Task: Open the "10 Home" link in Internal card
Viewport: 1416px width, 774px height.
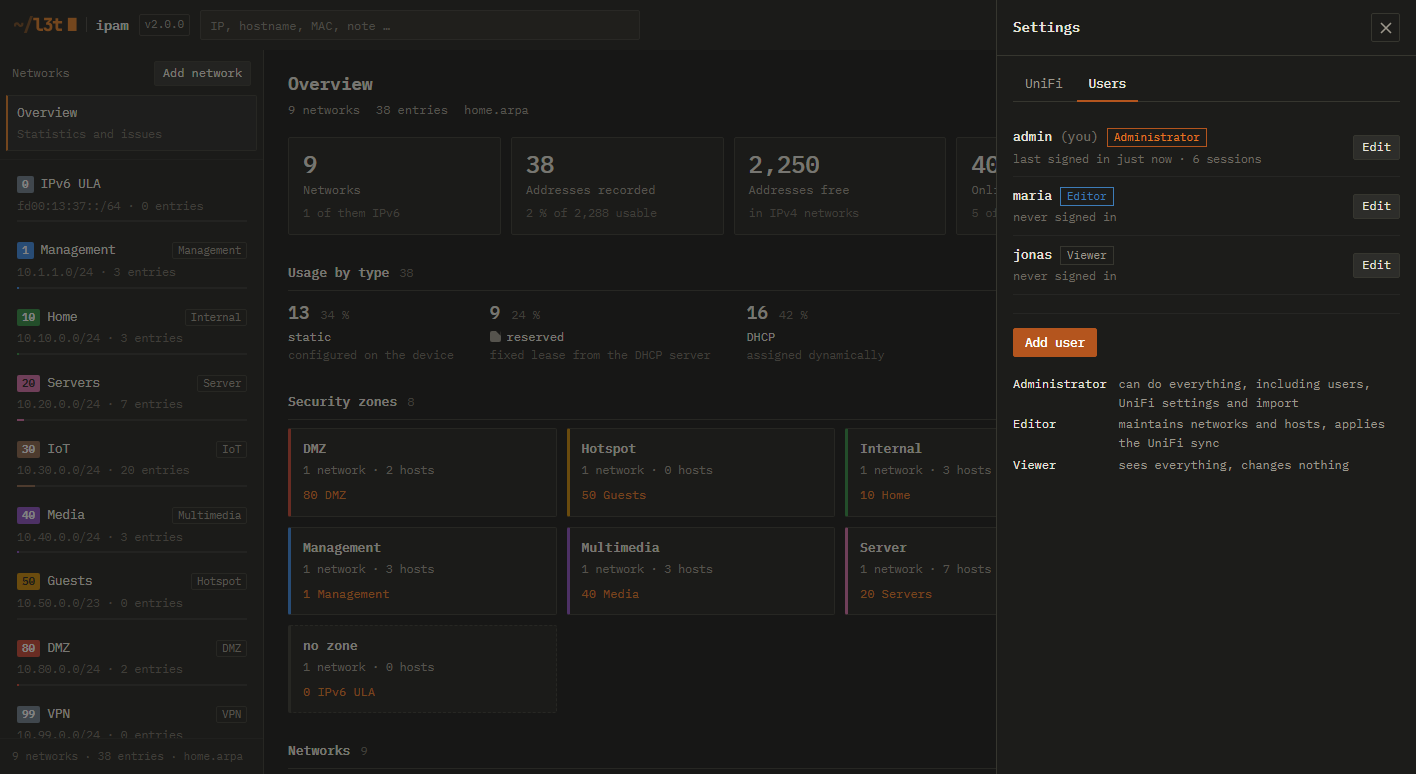Action: pos(885,495)
